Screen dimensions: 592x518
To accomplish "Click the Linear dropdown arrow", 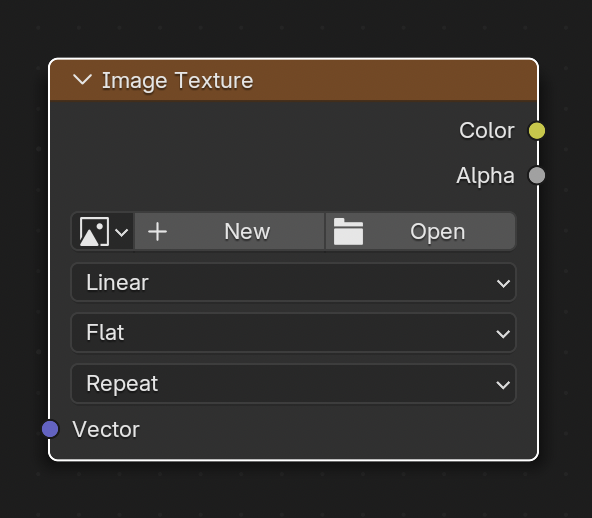I will point(503,284).
